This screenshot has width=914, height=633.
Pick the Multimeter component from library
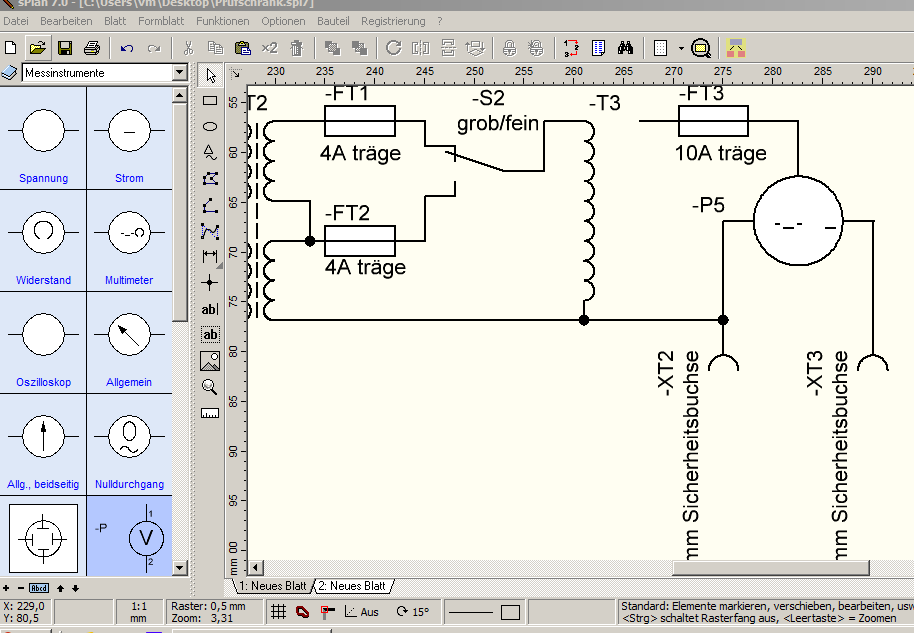pyautogui.click(x=129, y=241)
